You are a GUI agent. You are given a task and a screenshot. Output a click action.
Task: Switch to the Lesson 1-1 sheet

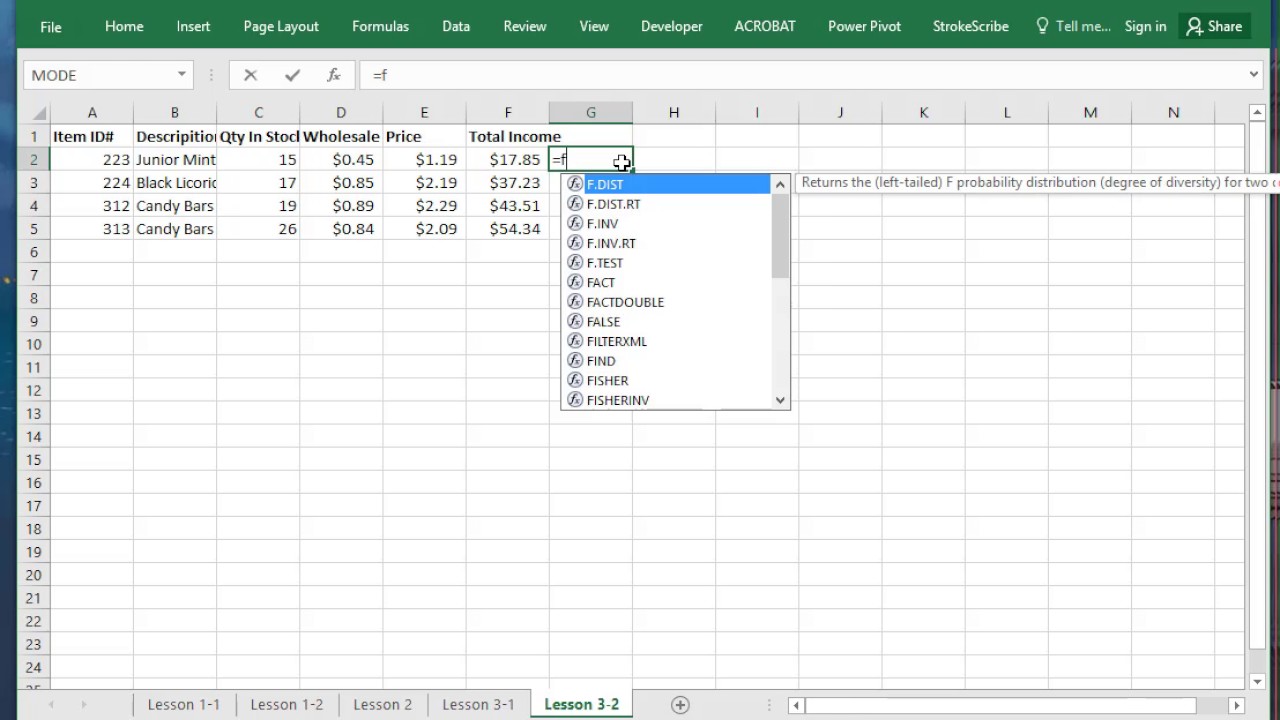click(184, 705)
